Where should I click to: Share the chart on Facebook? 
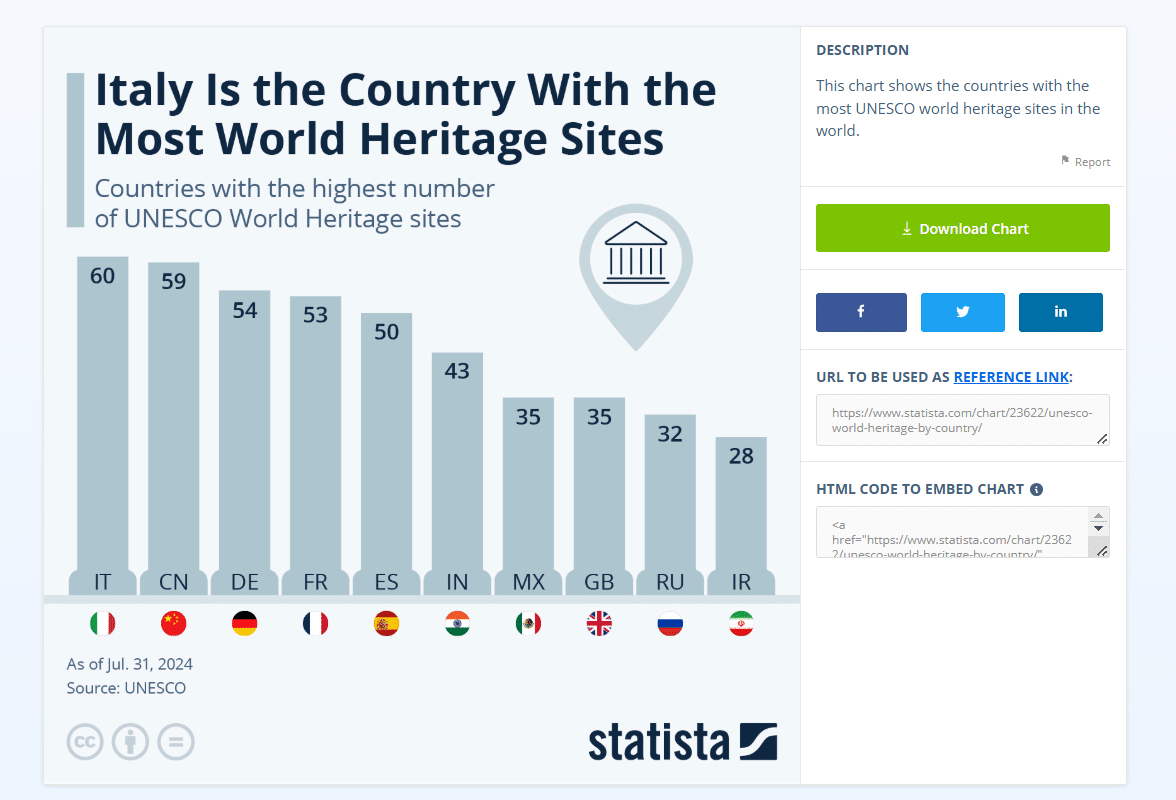click(860, 312)
